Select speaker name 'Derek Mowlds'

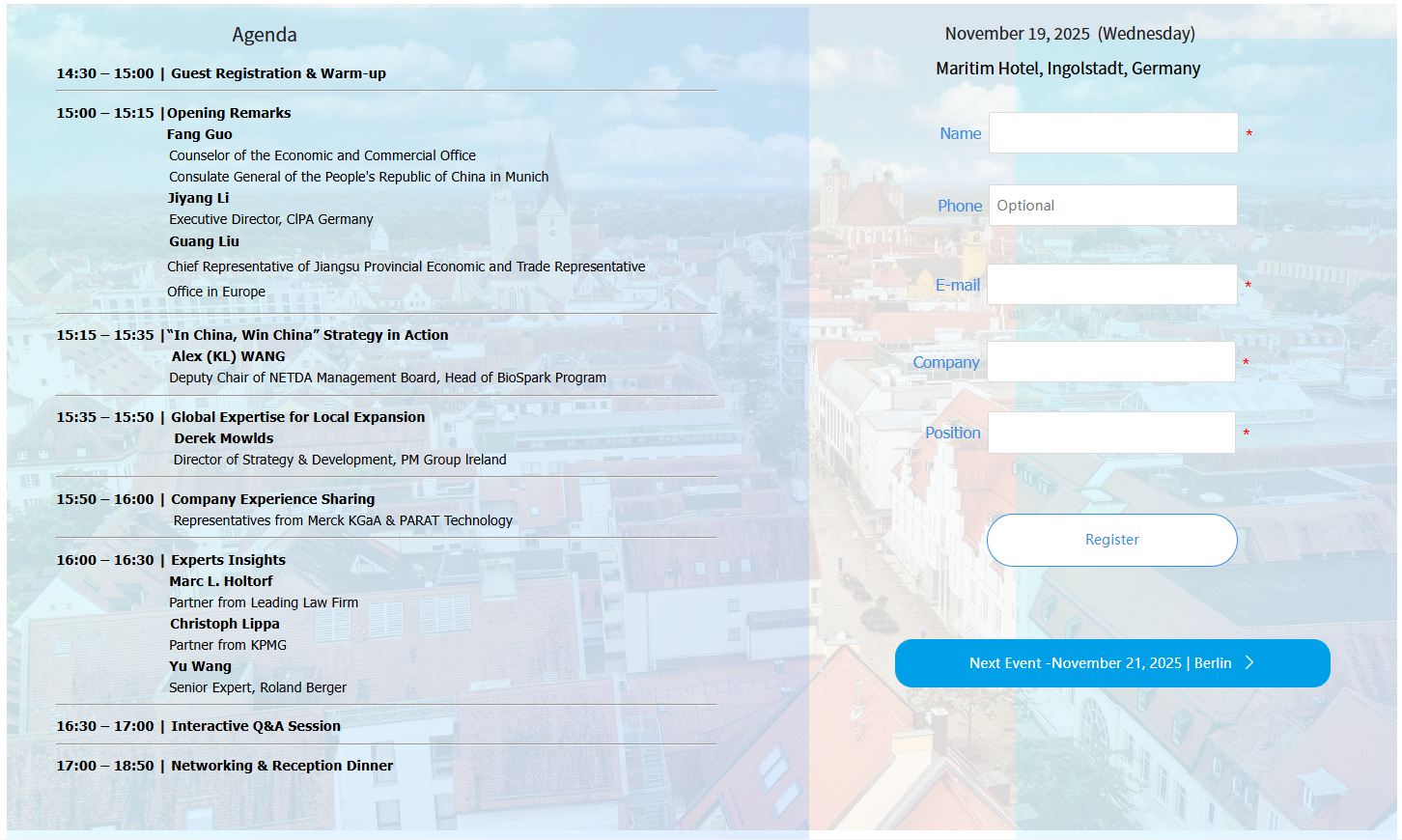[x=224, y=438]
